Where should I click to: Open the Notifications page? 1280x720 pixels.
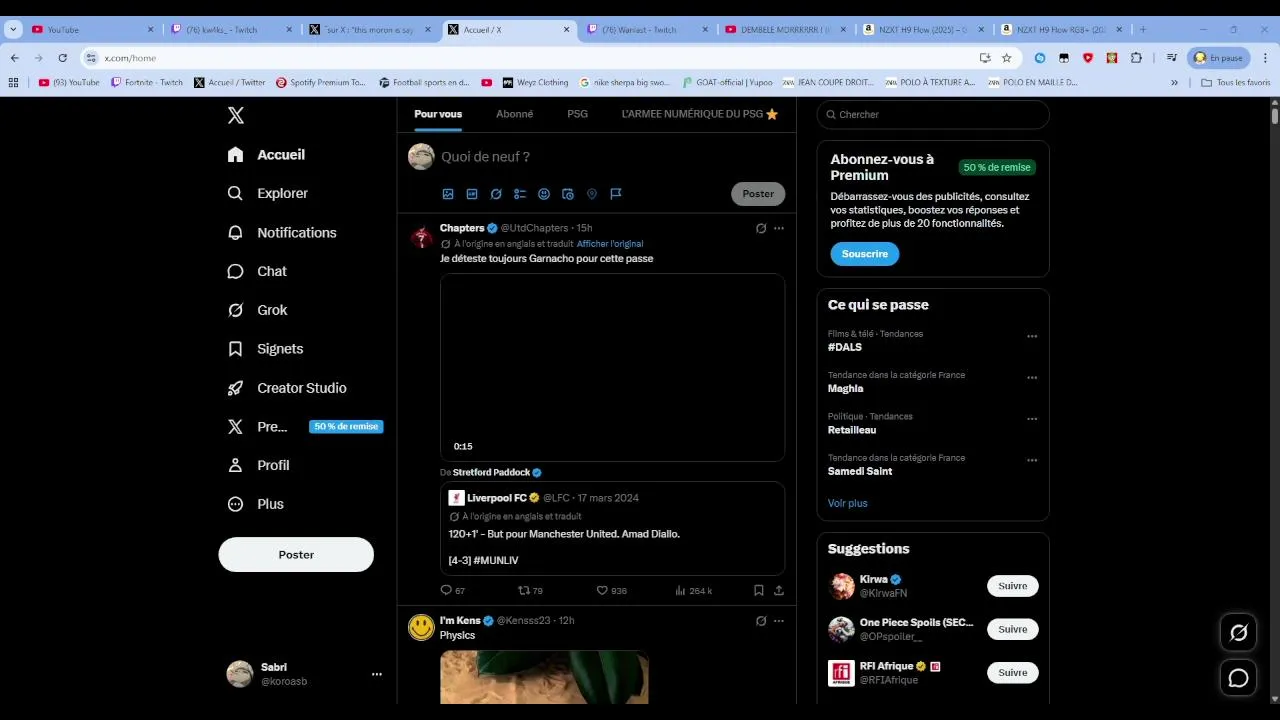pos(282,232)
